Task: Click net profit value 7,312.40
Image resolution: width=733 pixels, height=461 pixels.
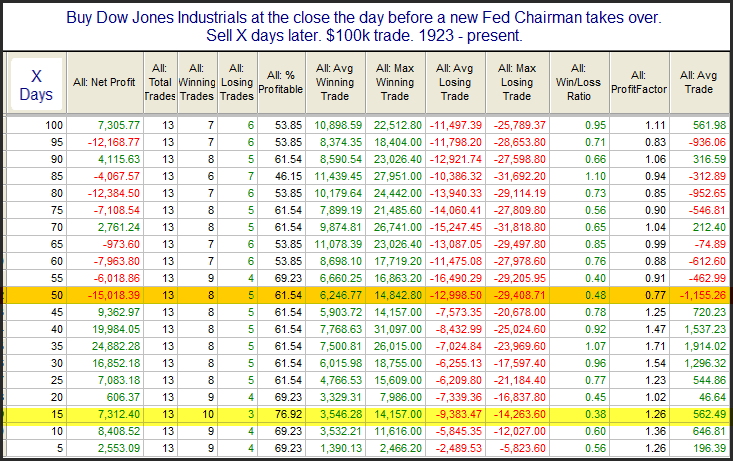Action: tap(119, 414)
